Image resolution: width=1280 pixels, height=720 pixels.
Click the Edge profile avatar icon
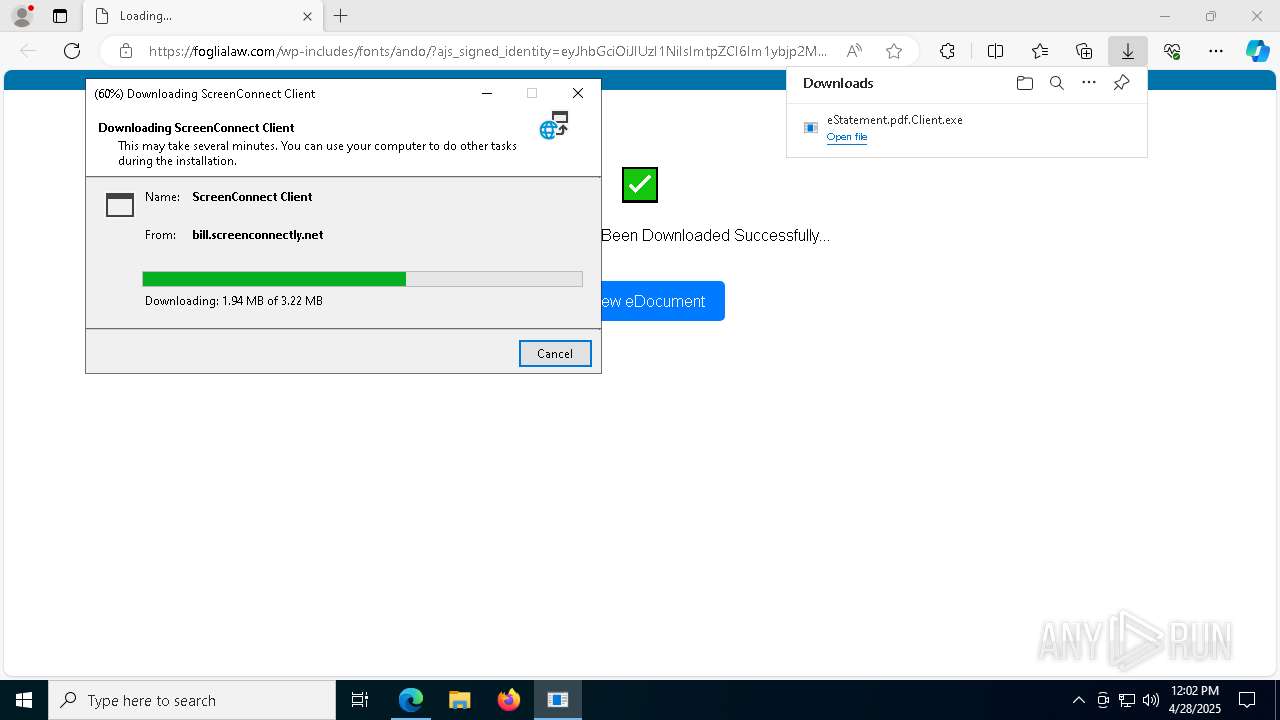point(21,16)
